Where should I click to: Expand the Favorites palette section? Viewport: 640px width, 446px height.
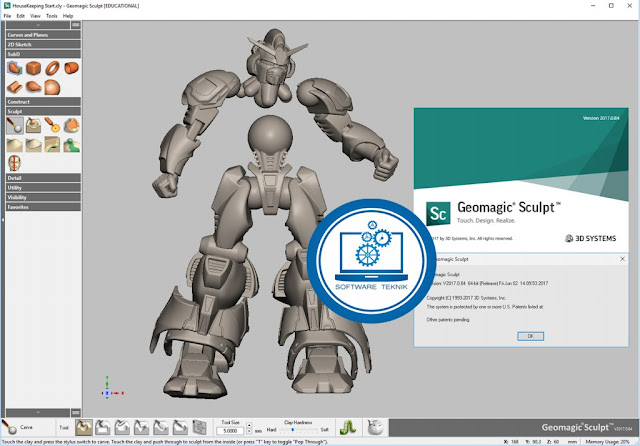click(x=43, y=207)
